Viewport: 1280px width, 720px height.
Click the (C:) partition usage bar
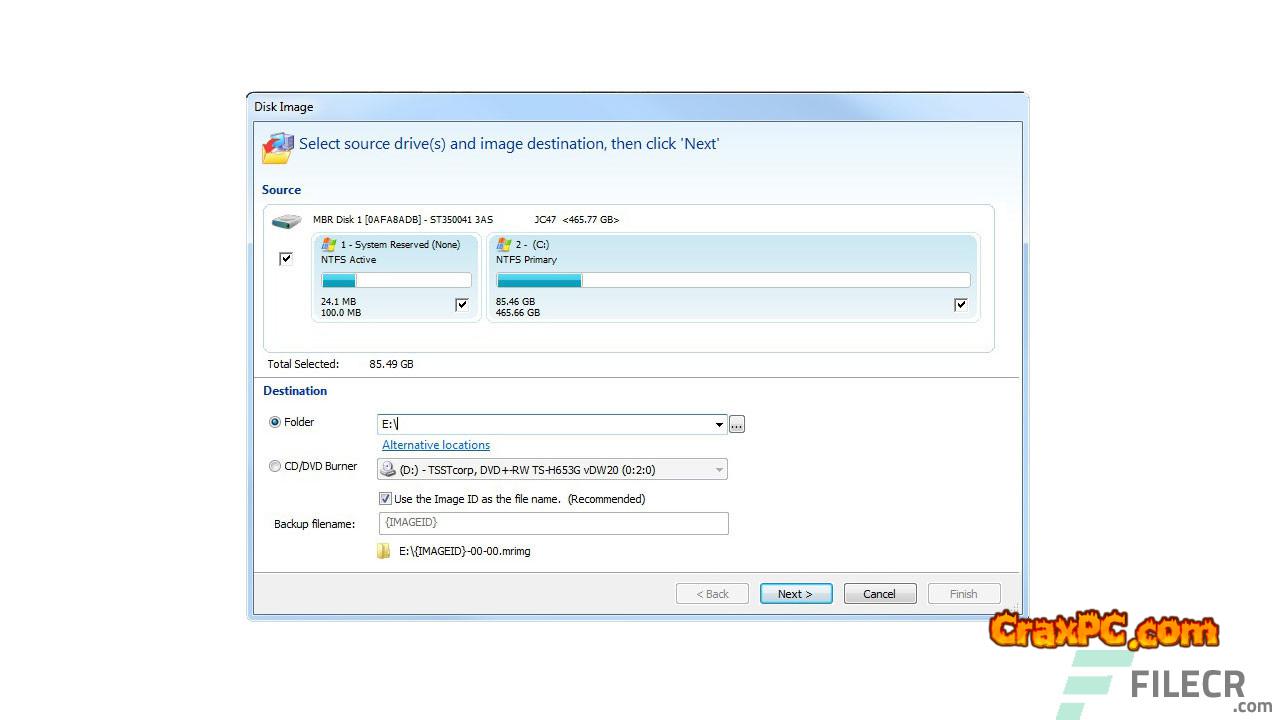[x=733, y=281]
